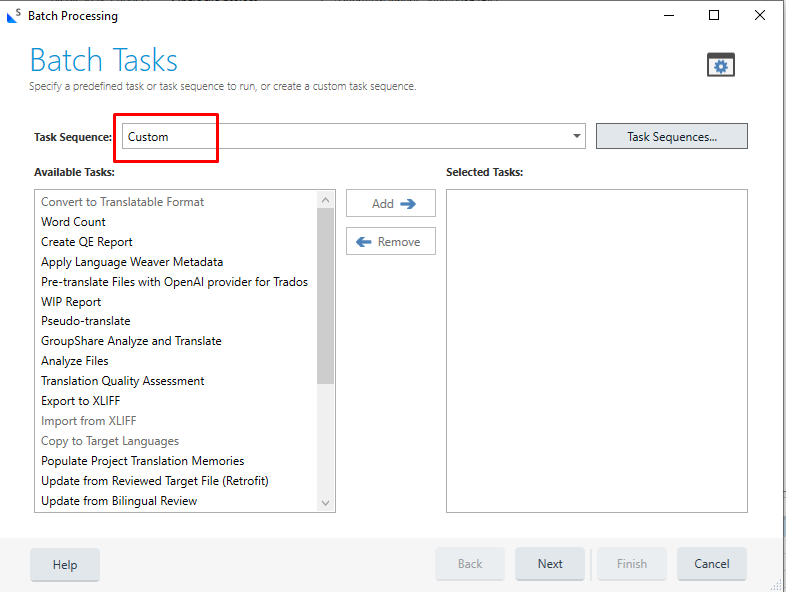Screen dimensions: 786x592
Task: Choose the Export to XLIFF task
Action: [x=80, y=401]
